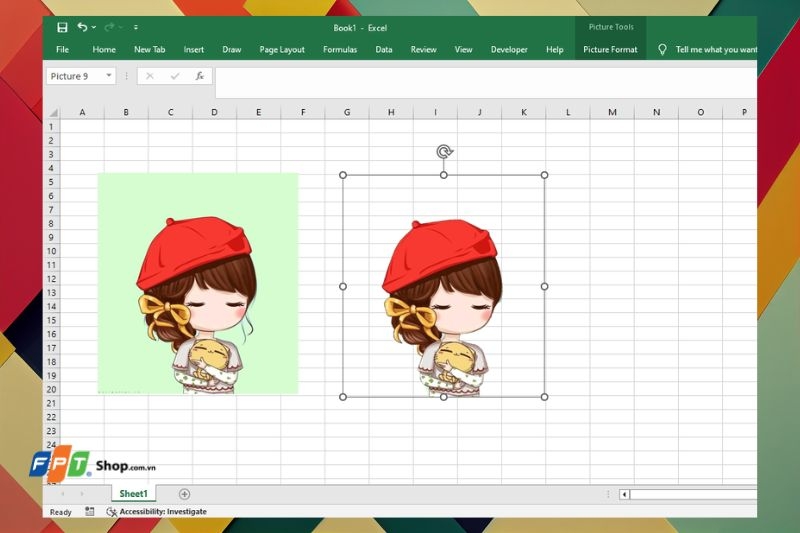This screenshot has height=533, width=800.
Task: Select column M header
Action: (x=612, y=112)
